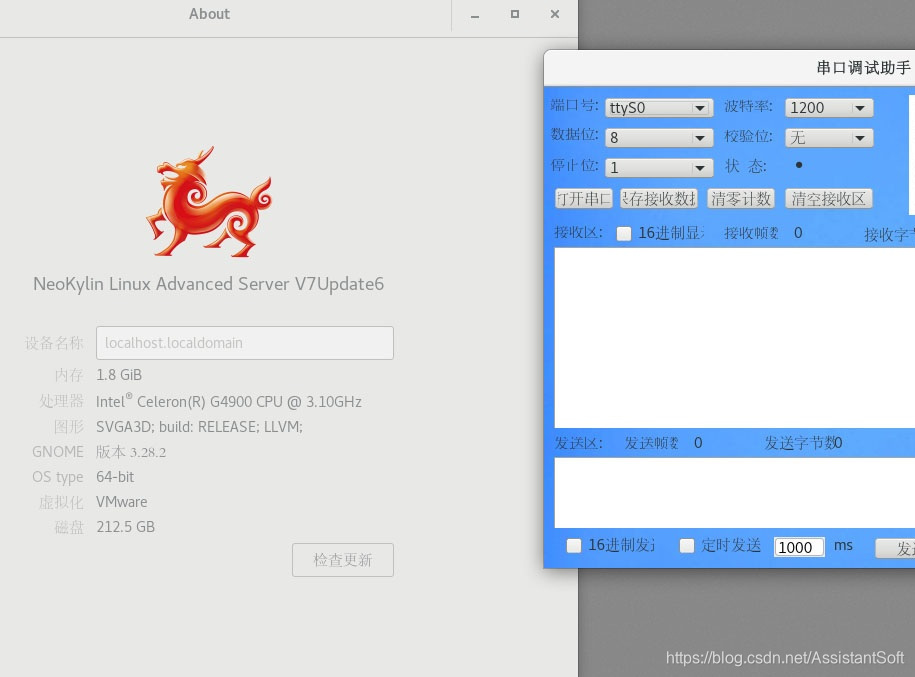915x677 pixels.
Task: Click the 发送帧数 sent frames label
Action: 651,444
